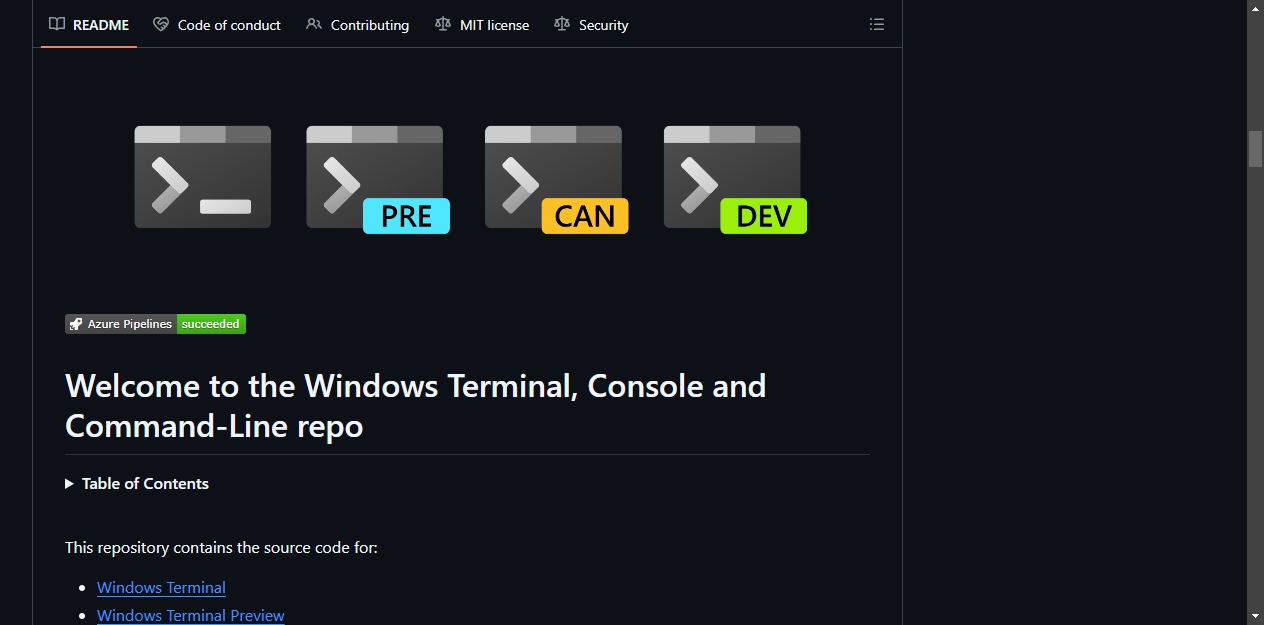Click the DEV terminal logo
1264x625 pixels.
tap(735, 180)
